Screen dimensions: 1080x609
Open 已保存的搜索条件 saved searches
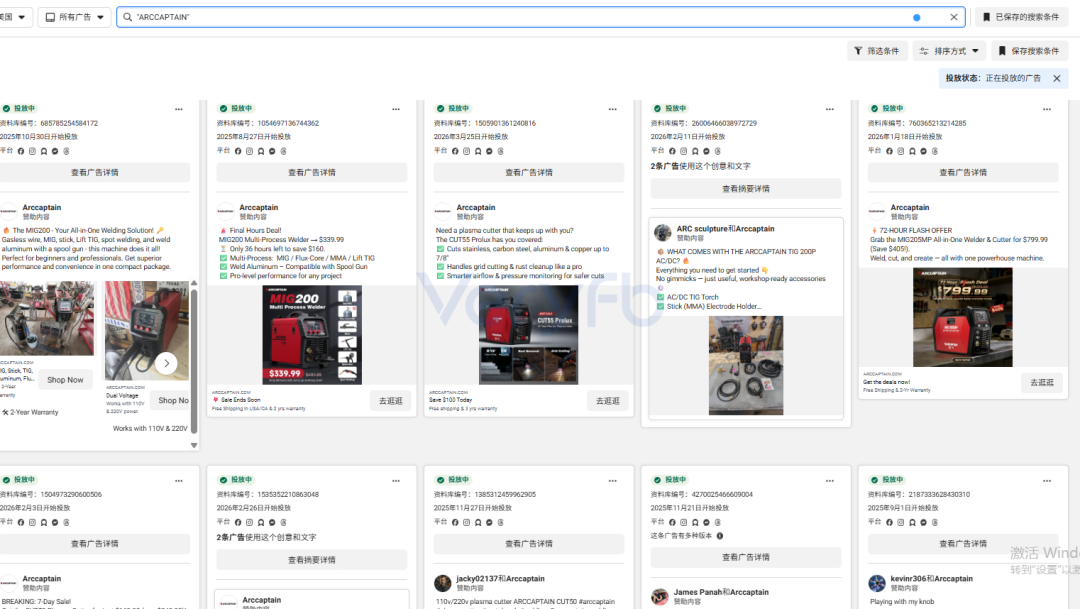click(x=1021, y=17)
